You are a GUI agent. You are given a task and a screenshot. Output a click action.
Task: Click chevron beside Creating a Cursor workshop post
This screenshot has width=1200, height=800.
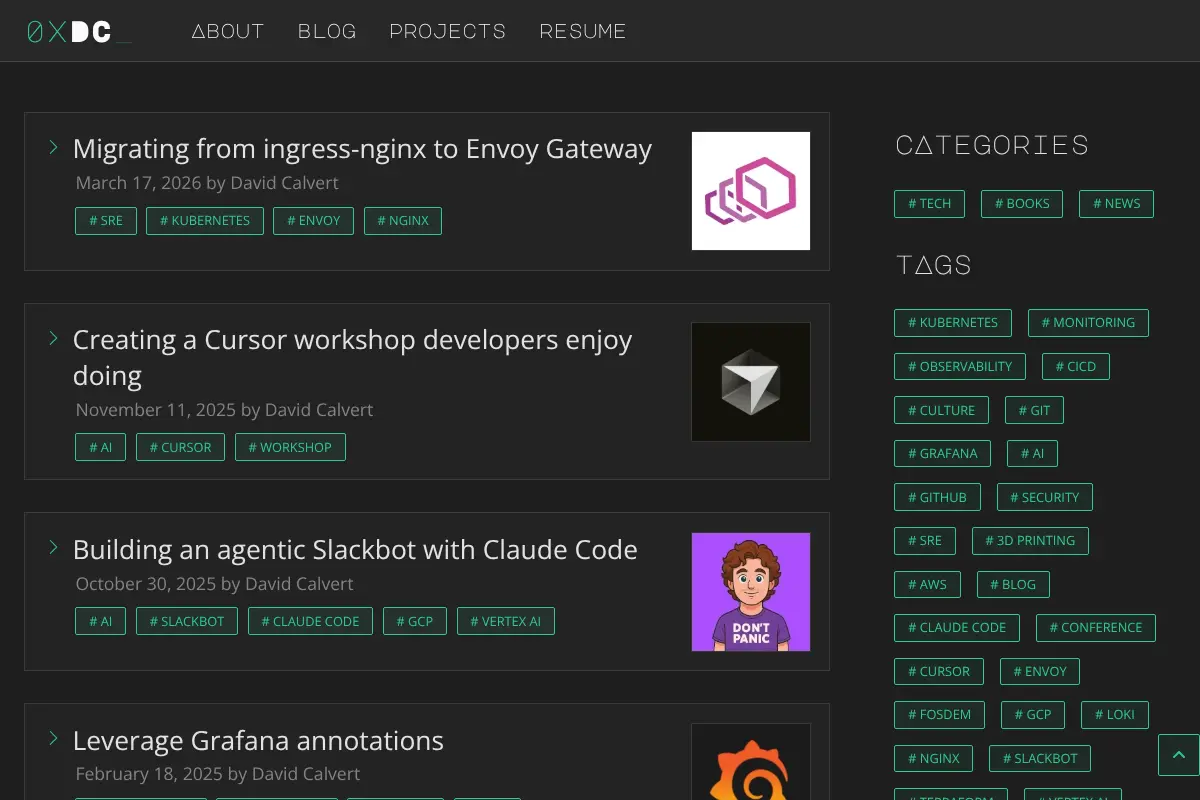(x=54, y=339)
